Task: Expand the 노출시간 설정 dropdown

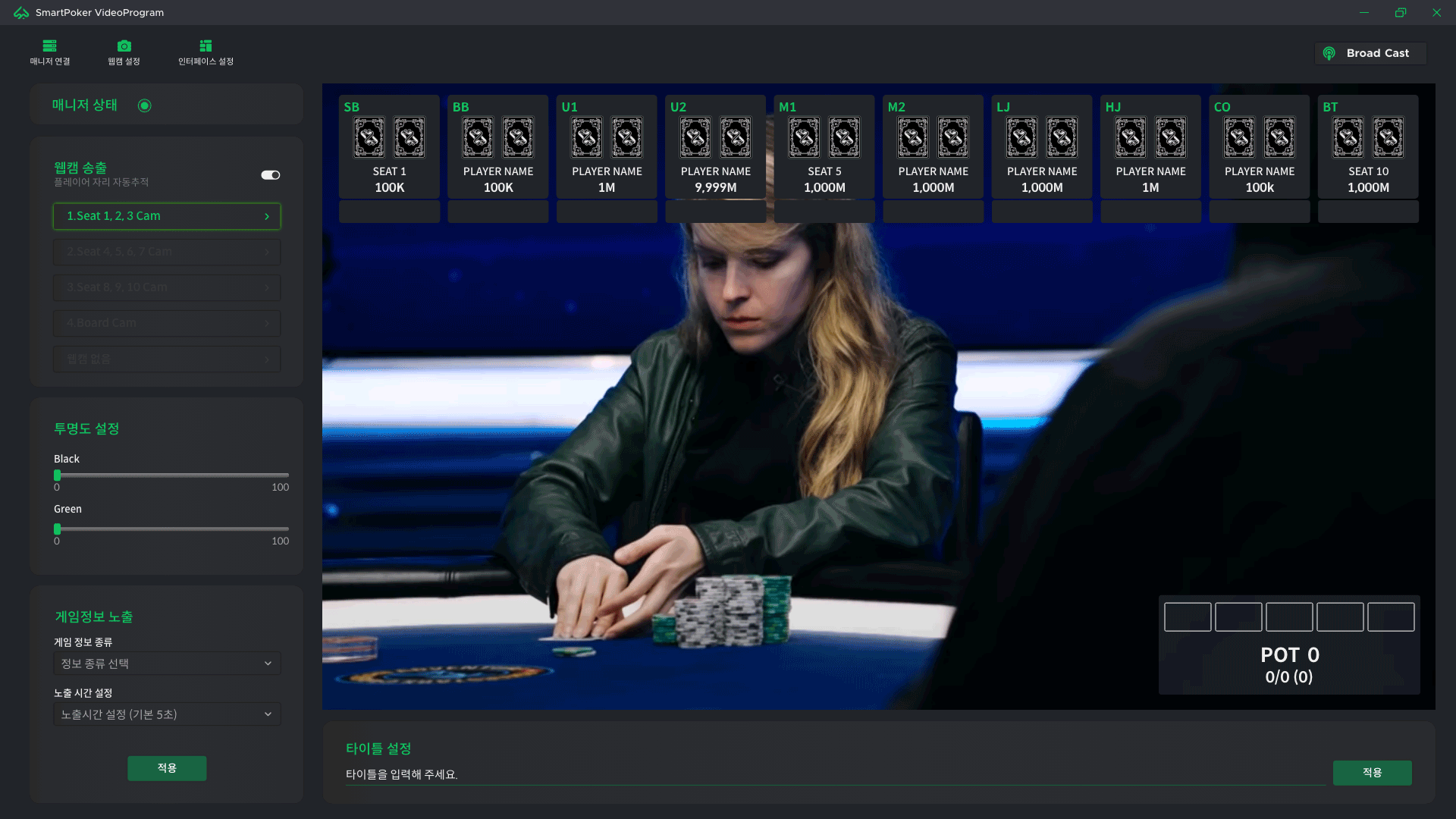Action: [x=167, y=714]
